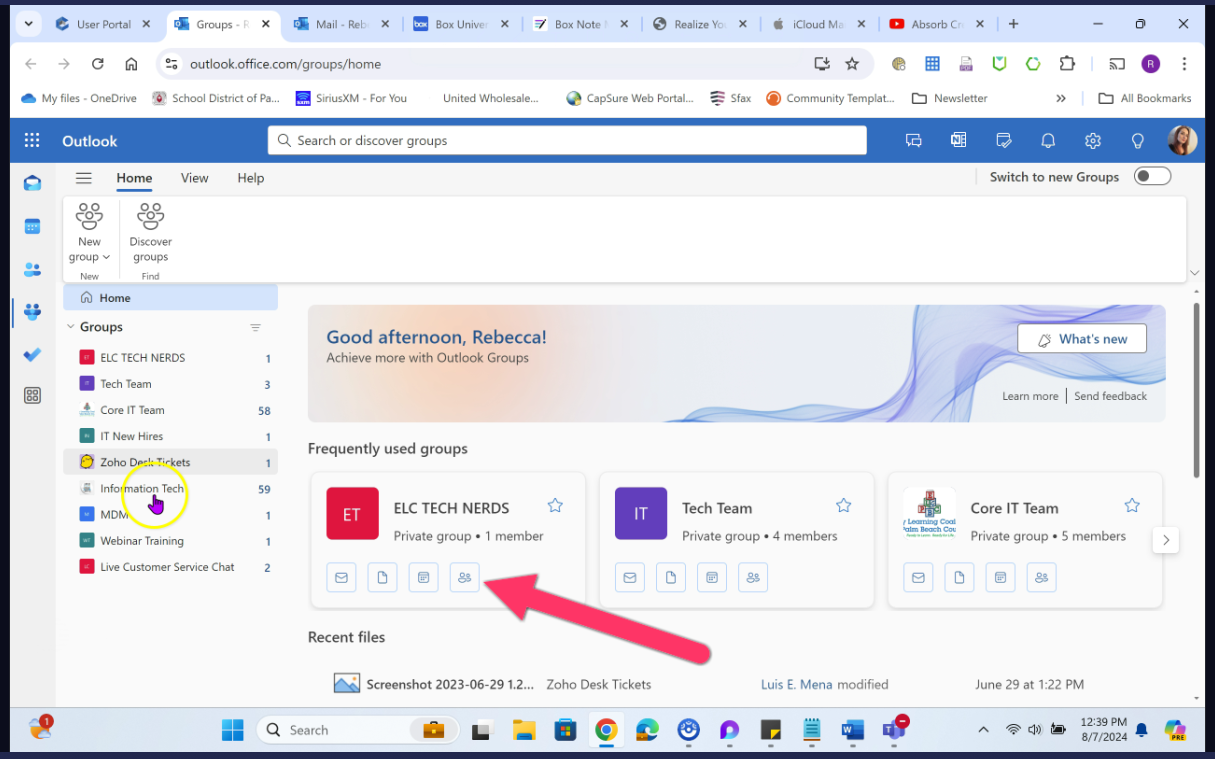This screenshot has width=1215, height=759.
Task: Select Webinar Training group
Action: tap(170, 541)
